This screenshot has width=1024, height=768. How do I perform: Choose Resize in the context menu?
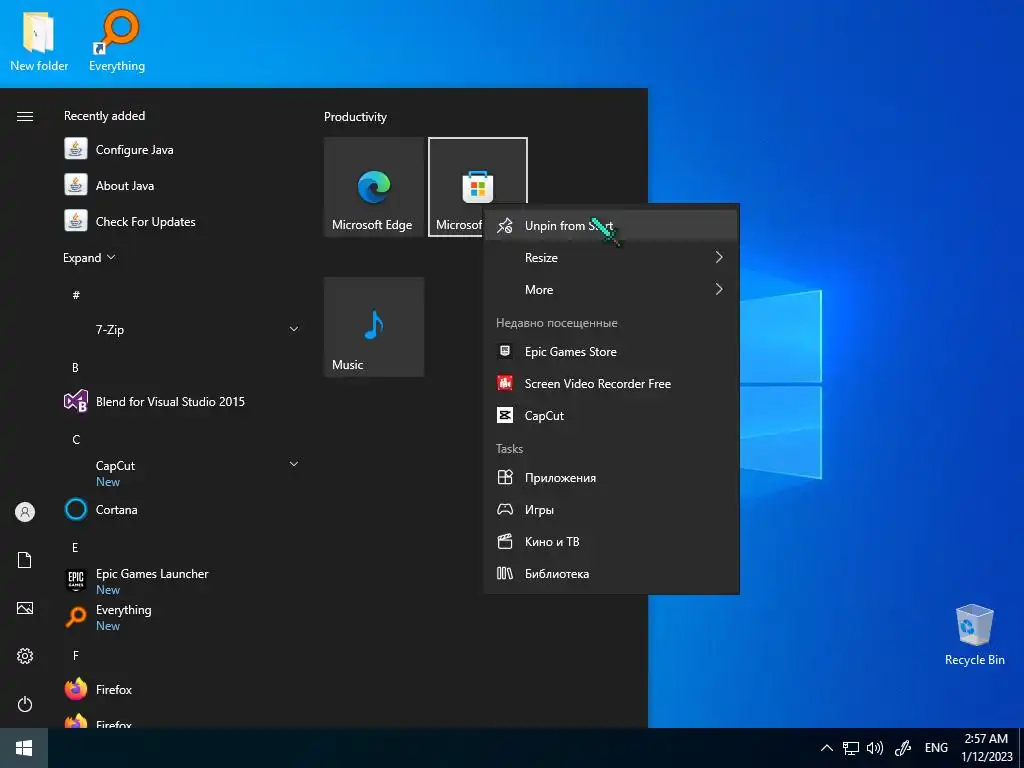pyautogui.click(x=611, y=257)
